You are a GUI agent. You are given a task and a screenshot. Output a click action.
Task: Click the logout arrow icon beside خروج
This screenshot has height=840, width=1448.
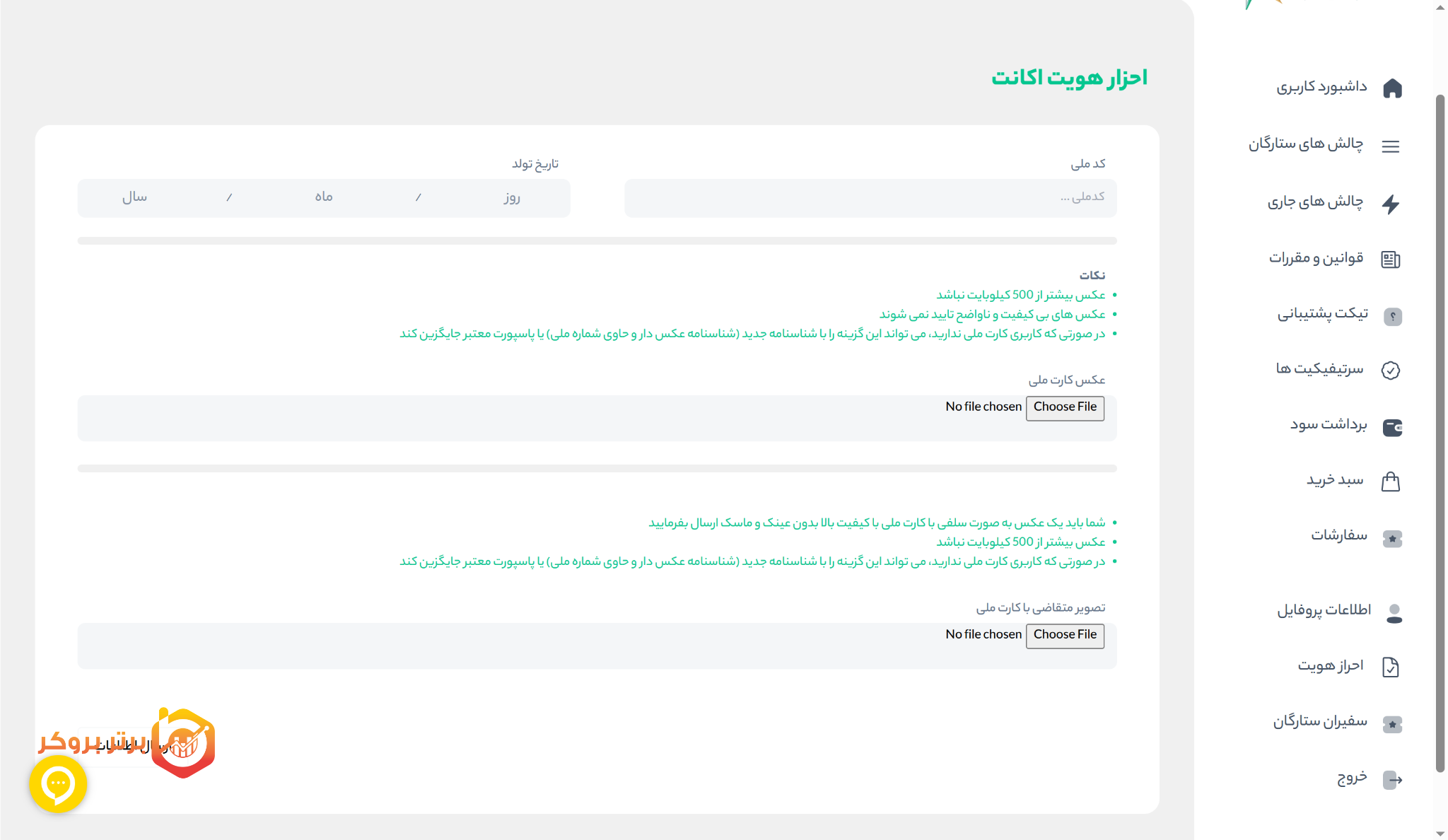click(x=1392, y=780)
